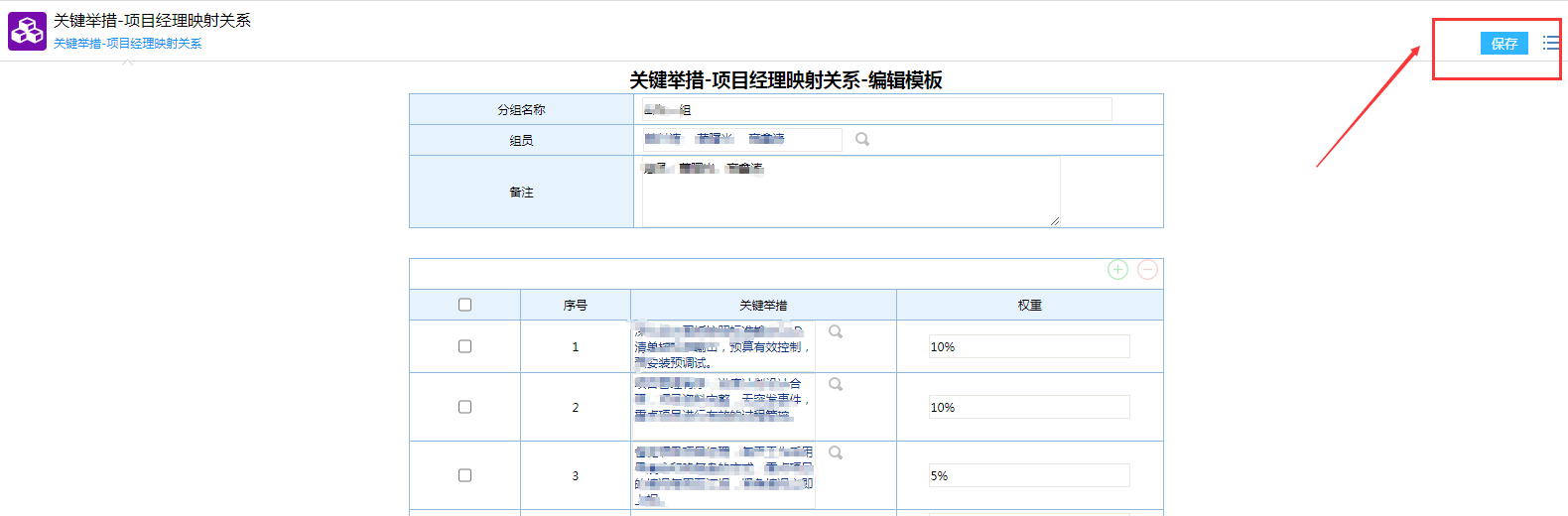Click the search magnifier in row 1
The height and width of the screenshot is (516, 1568).
pos(836,332)
